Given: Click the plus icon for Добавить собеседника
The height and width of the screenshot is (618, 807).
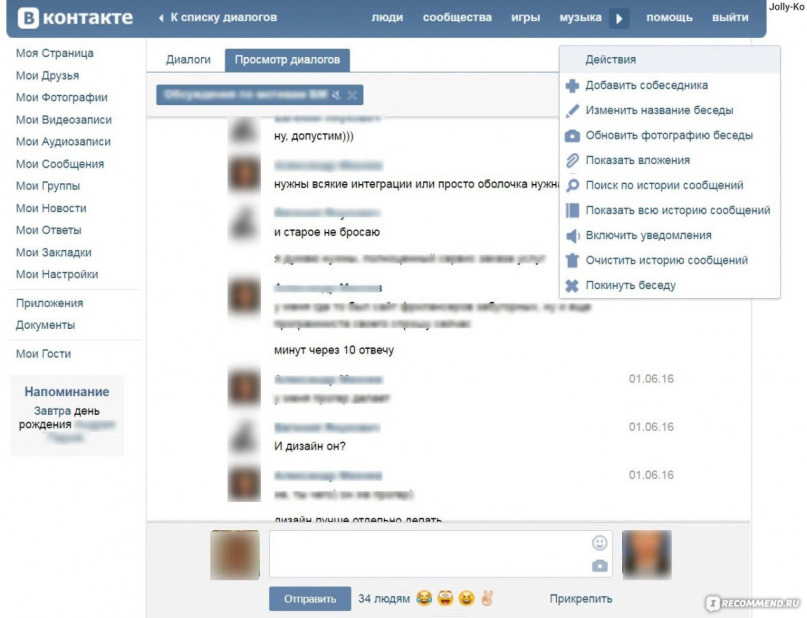Looking at the screenshot, I should [572, 85].
